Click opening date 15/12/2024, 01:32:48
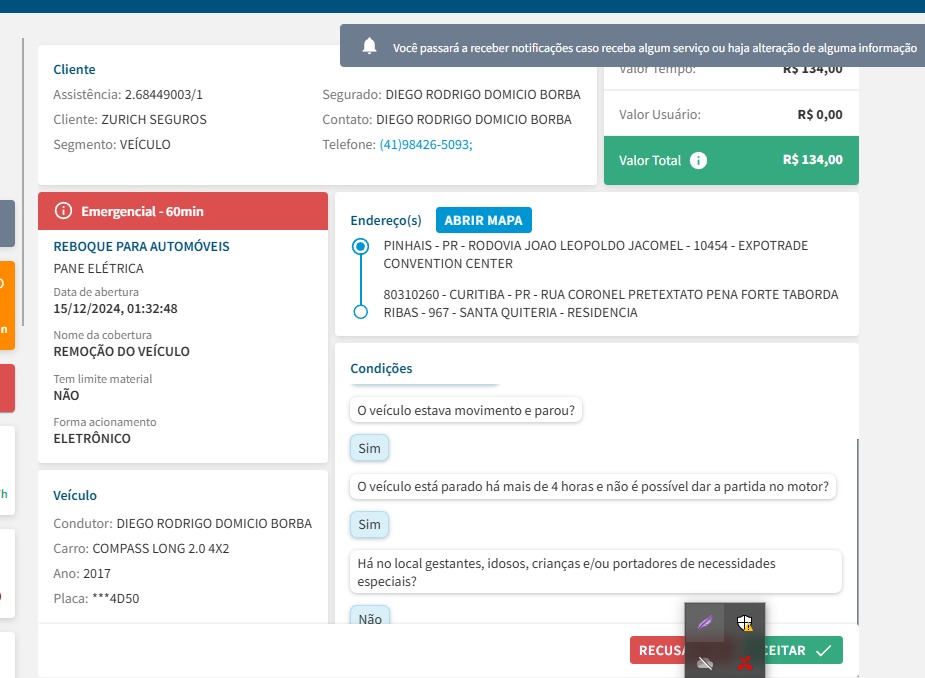925x678 pixels. click(116, 309)
